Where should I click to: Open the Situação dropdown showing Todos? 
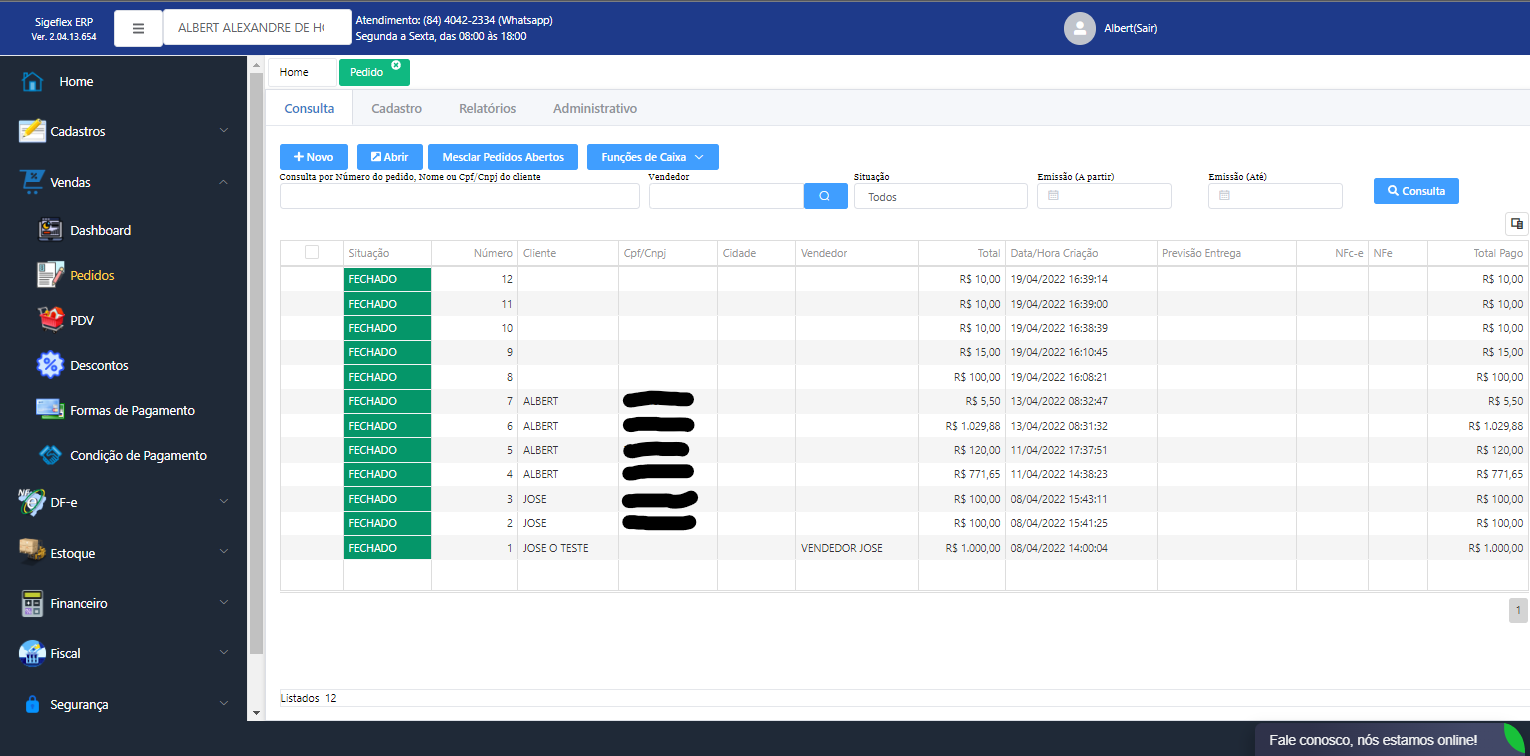[940, 197]
